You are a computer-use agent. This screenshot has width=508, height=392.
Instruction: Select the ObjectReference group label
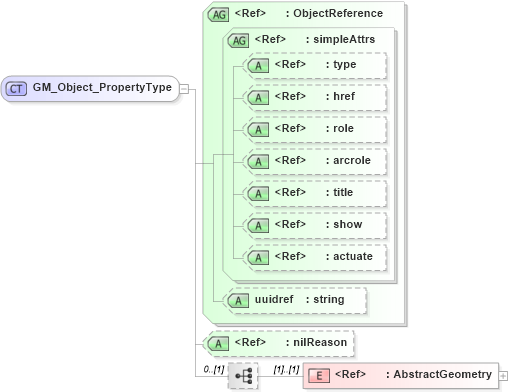pyautogui.click(x=338, y=13)
